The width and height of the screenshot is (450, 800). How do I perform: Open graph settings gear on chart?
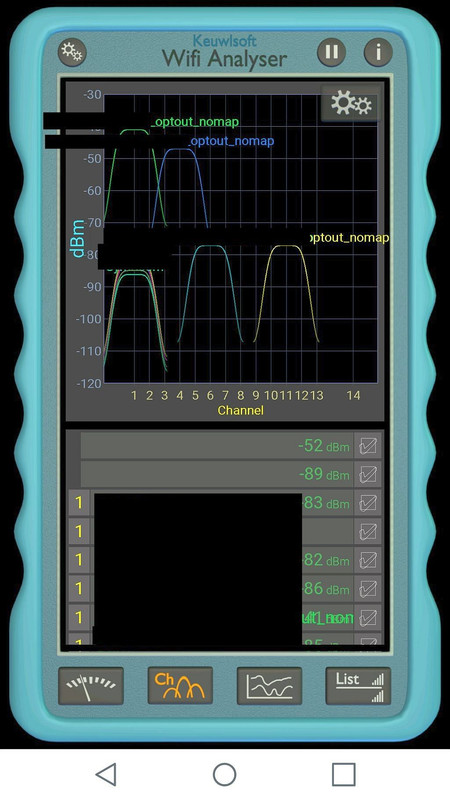[351, 104]
